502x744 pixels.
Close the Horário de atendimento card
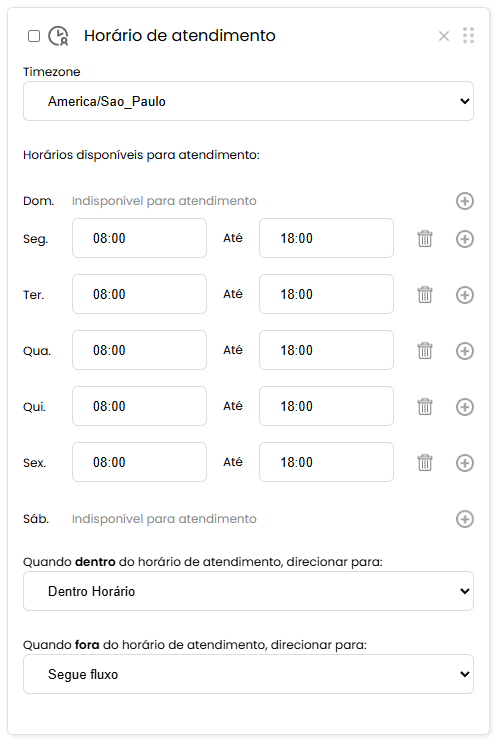pos(444,36)
